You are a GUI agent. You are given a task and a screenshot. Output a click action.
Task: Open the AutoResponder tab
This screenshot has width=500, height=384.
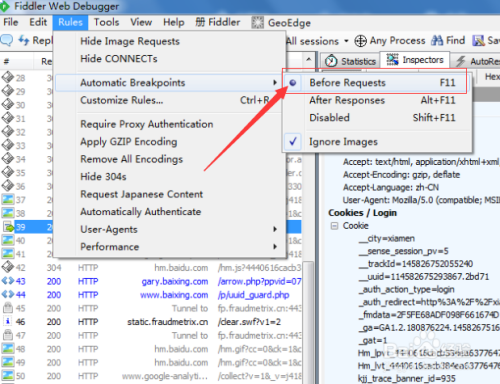(477, 61)
